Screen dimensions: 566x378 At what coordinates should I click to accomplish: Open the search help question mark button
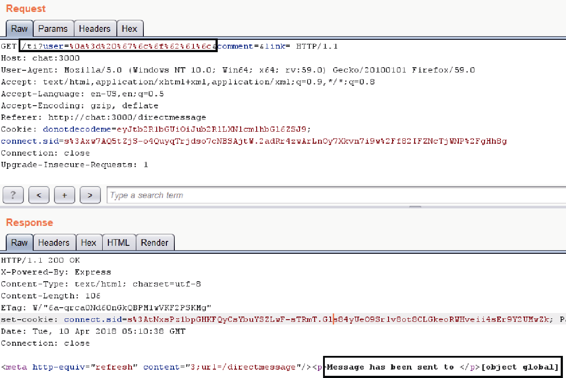(x=13, y=195)
